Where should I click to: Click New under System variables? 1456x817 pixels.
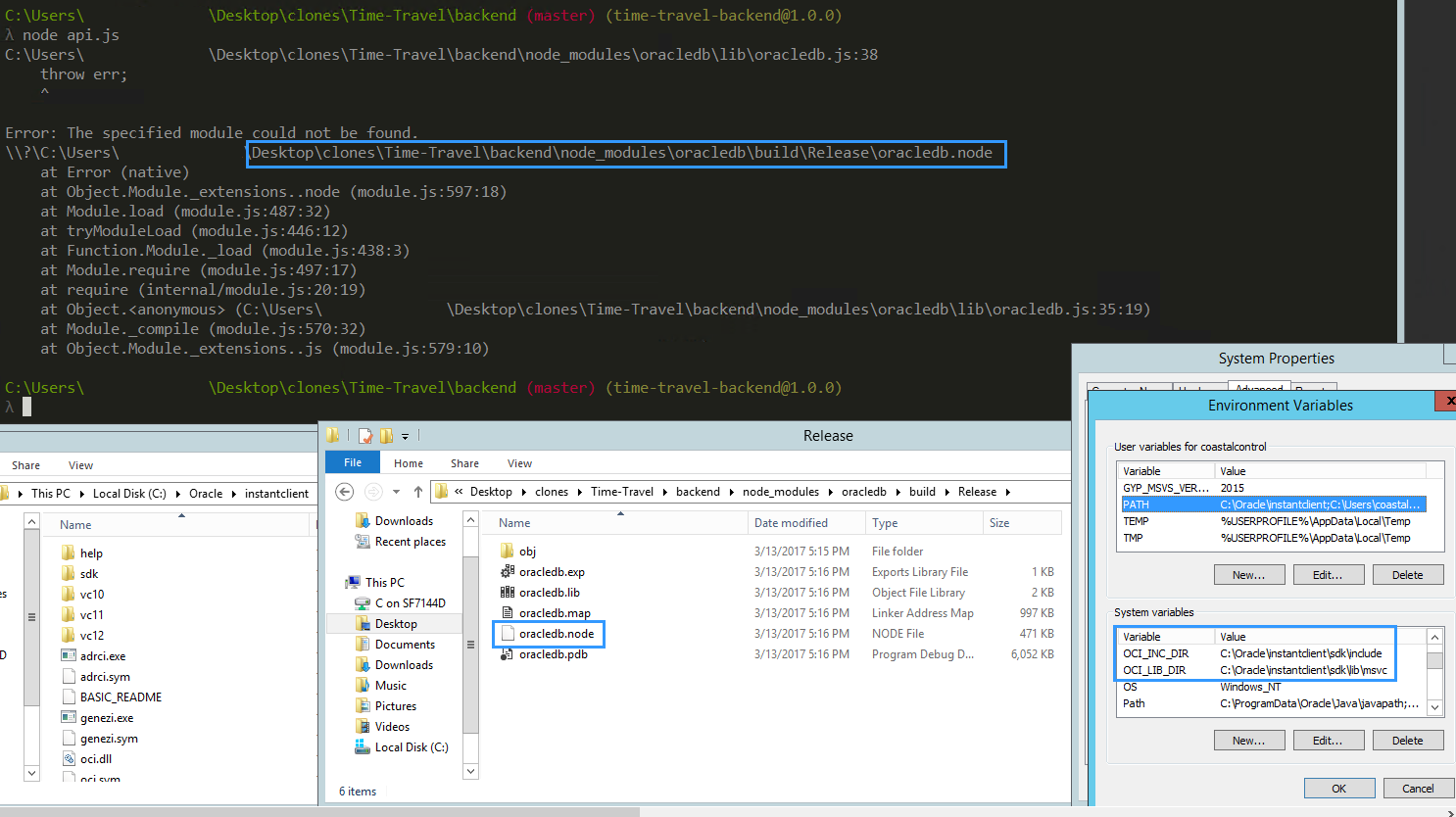(1248, 741)
